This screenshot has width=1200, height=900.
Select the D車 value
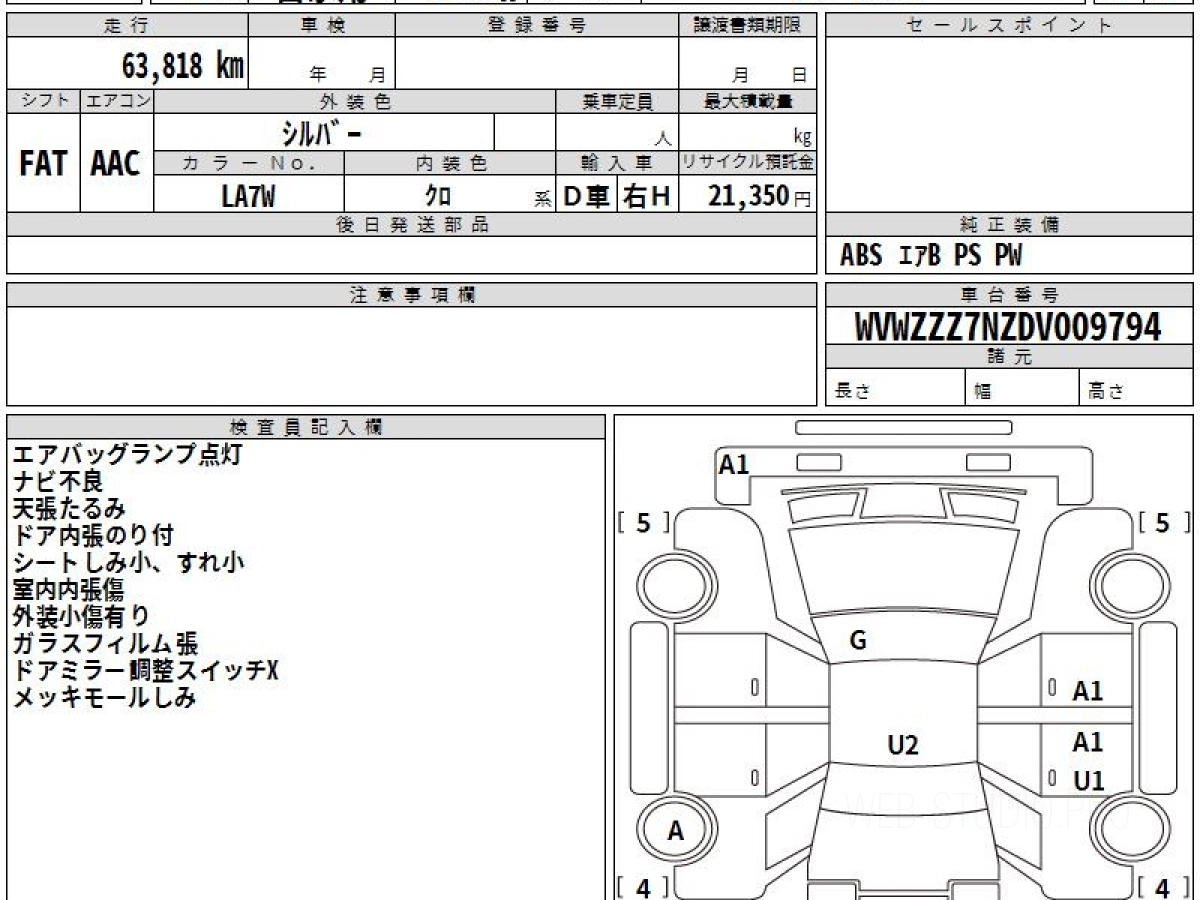[x=587, y=196]
